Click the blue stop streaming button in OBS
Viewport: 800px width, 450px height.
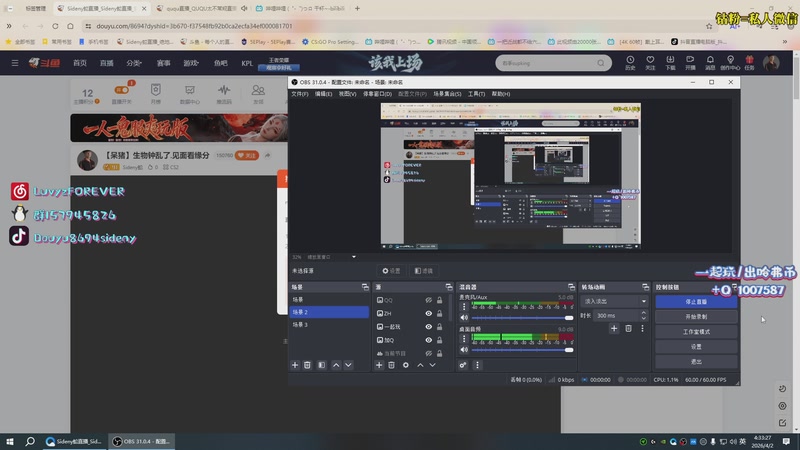[x=696, y=302]
